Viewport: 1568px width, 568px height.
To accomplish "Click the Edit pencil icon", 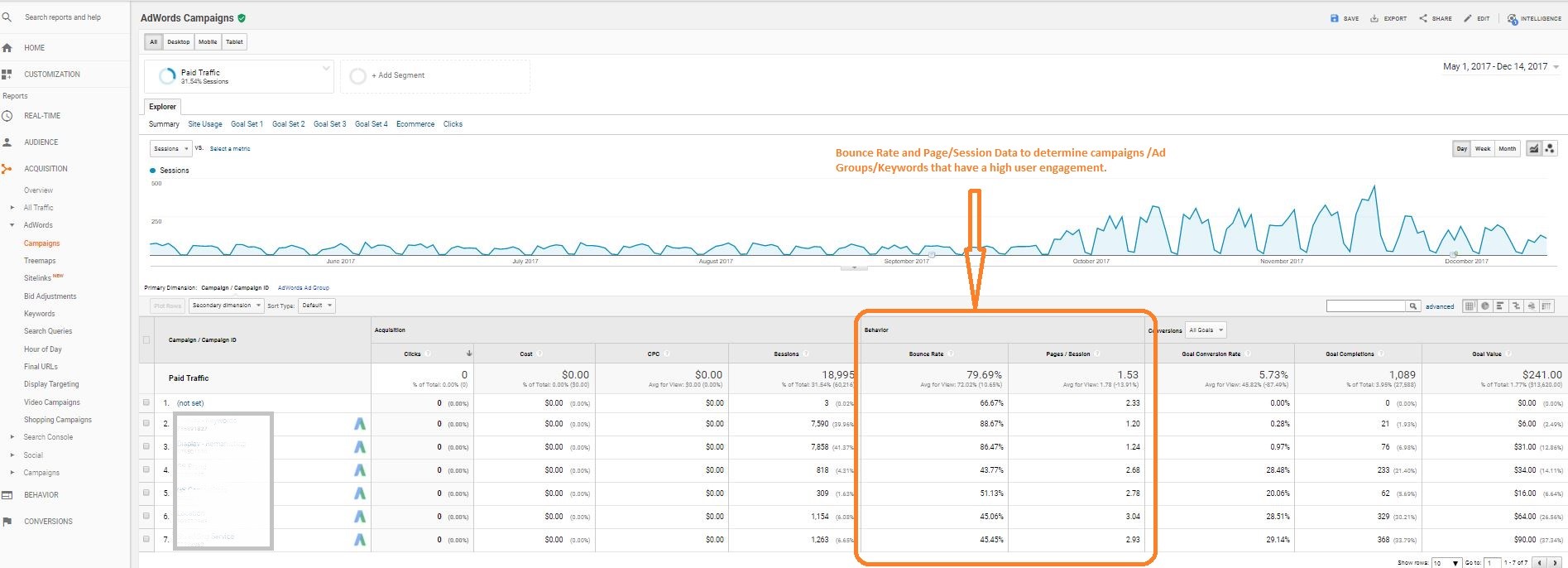I will (x=1468, y=18).
